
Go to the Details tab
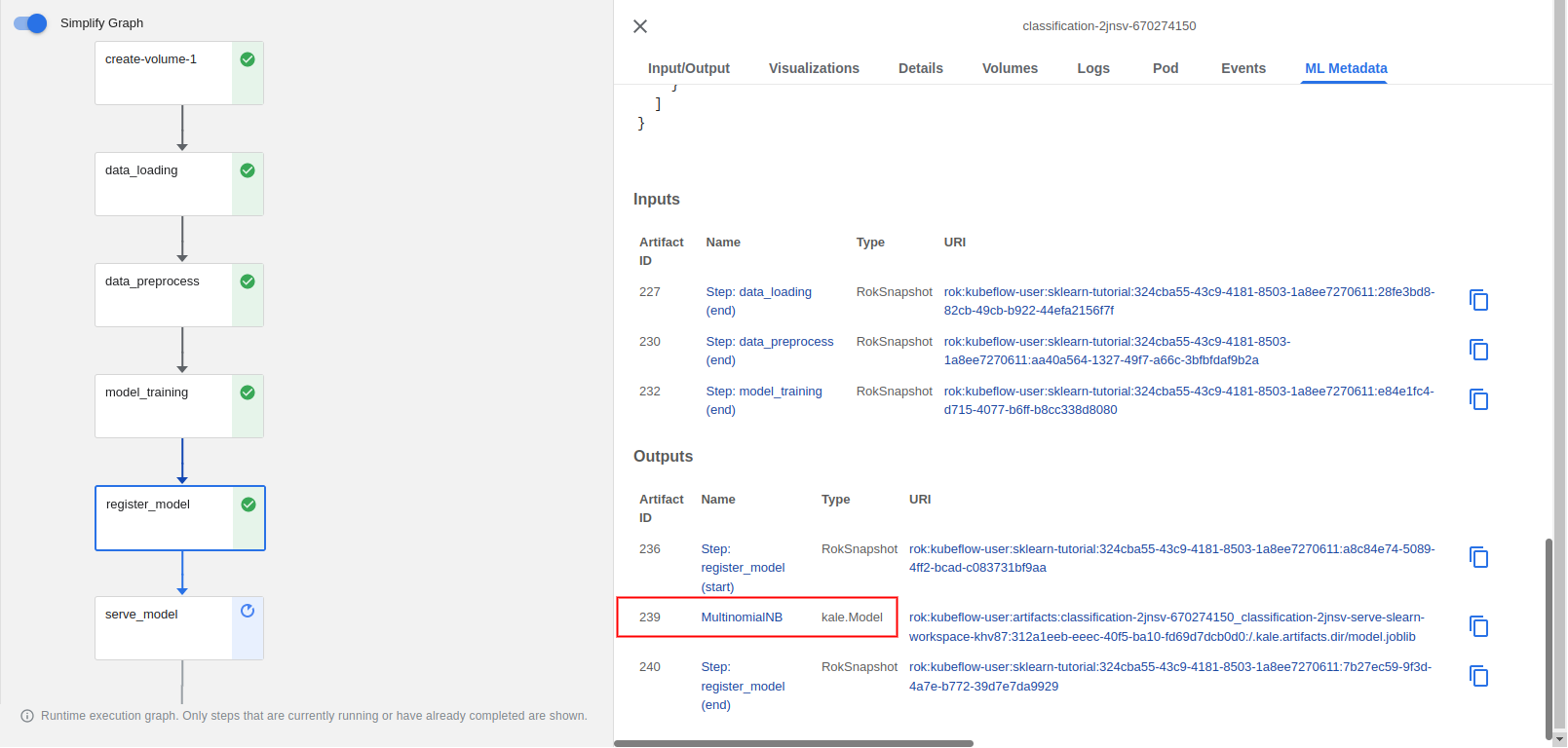[x=921, y=68]
